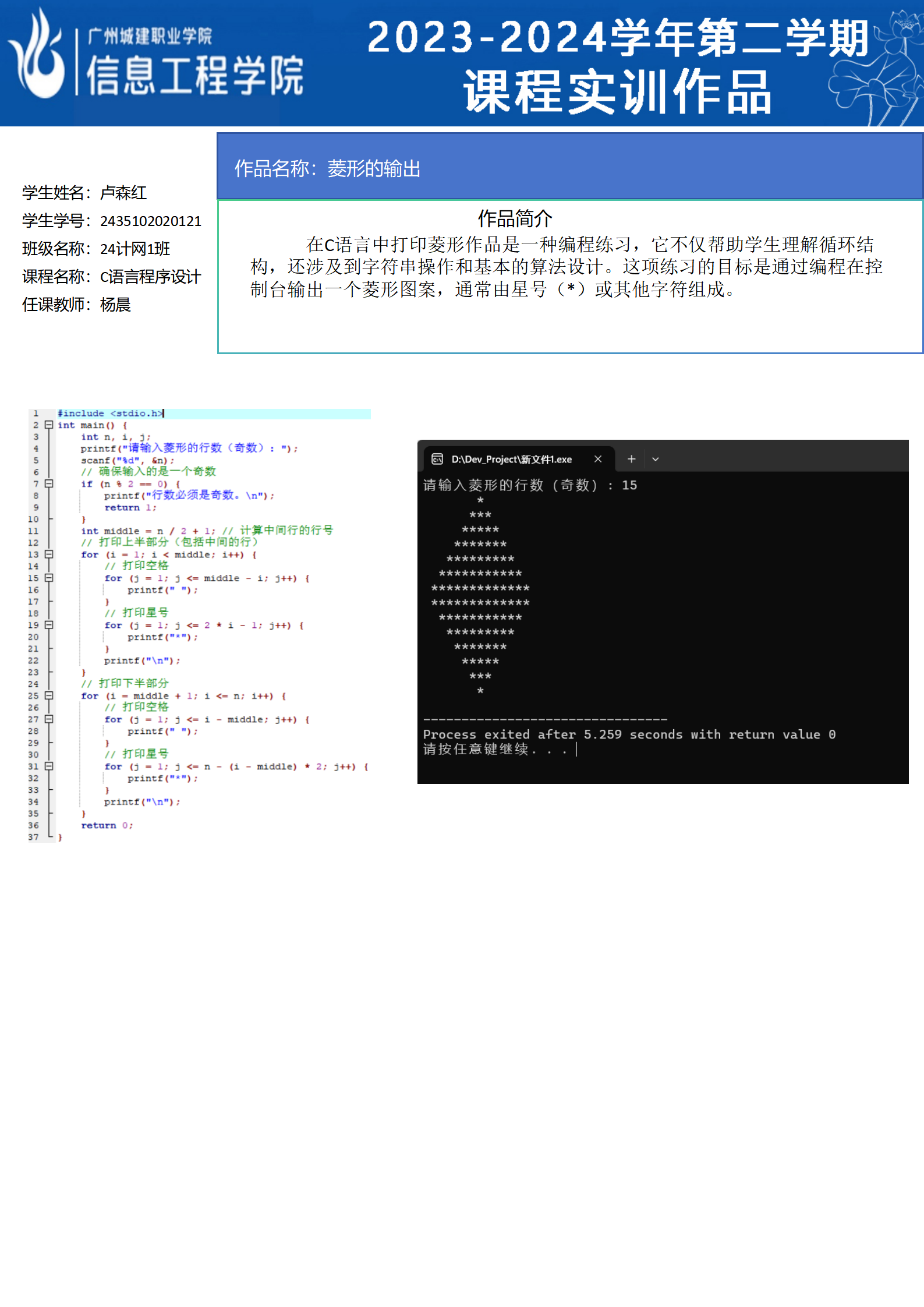Click the 作品名称 blue title banner
This screenshot has height=1307, width=924.
pos(569,168)
